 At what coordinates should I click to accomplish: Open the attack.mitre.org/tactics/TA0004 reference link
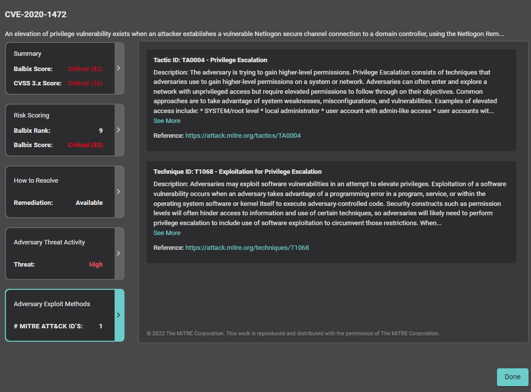click(243, 136)
